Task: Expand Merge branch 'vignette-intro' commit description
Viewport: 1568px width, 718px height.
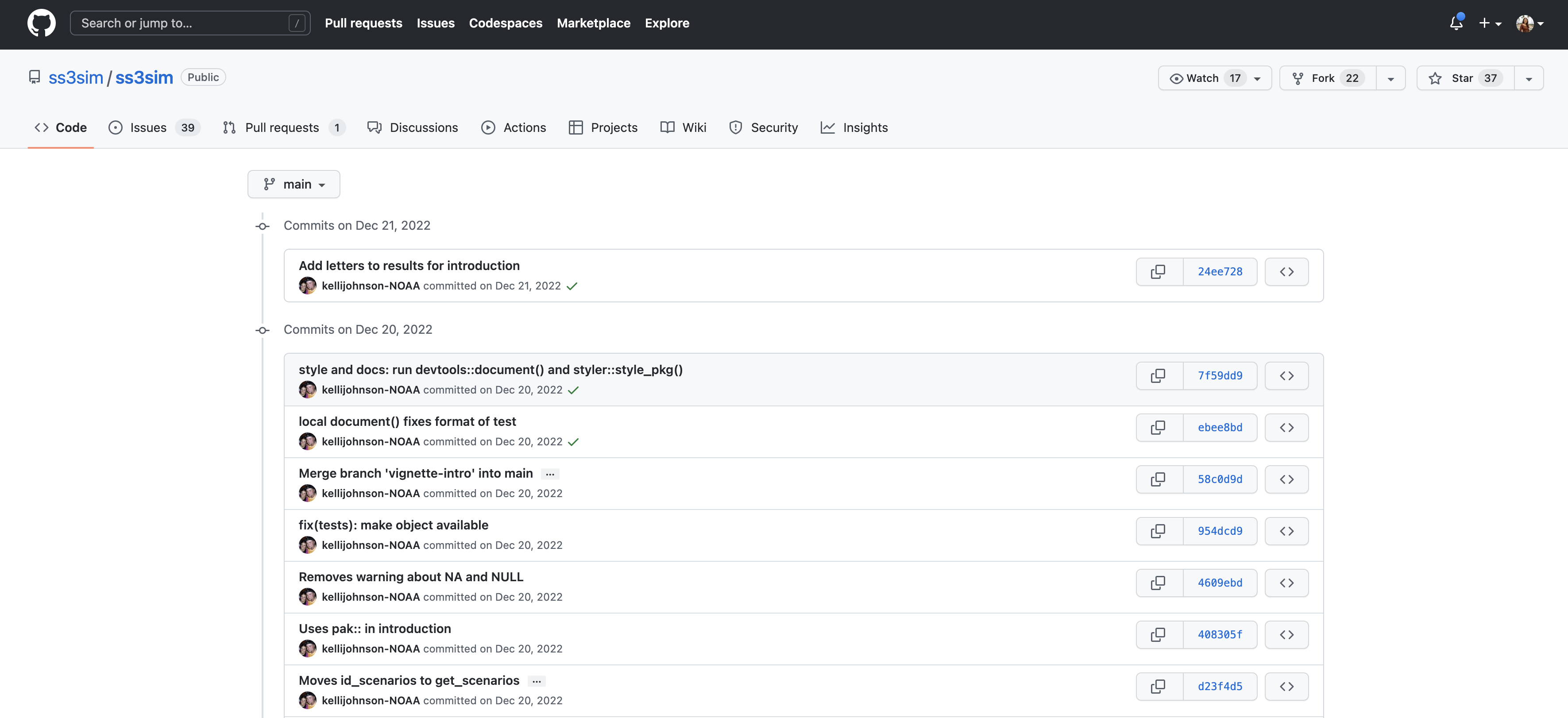Action: [550, 474]
